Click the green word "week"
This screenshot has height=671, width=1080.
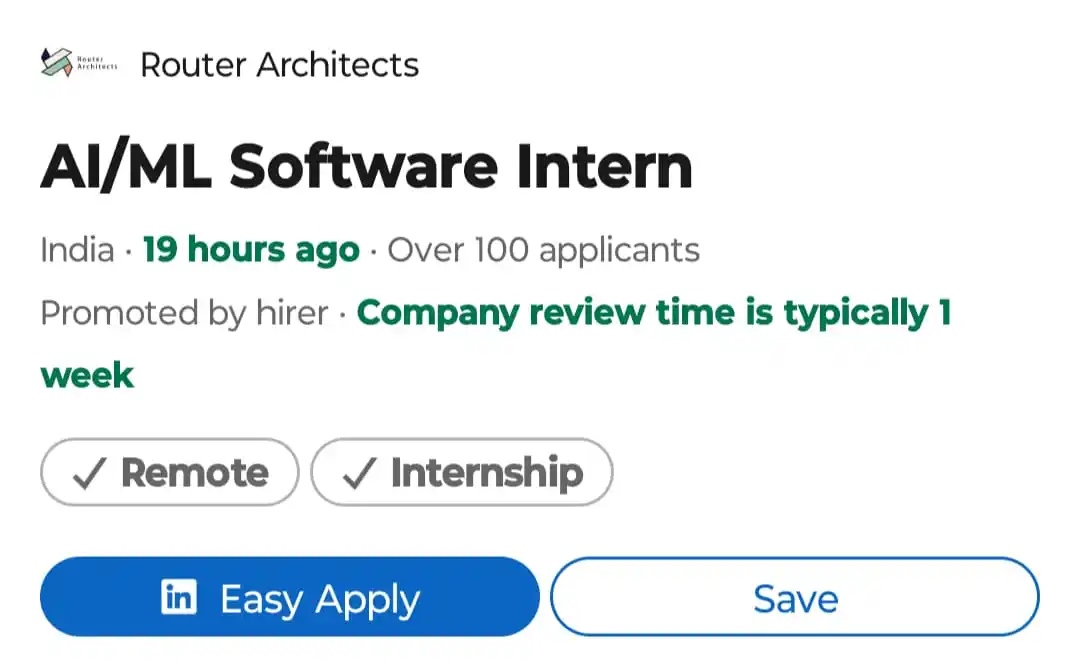pos(87,376)
